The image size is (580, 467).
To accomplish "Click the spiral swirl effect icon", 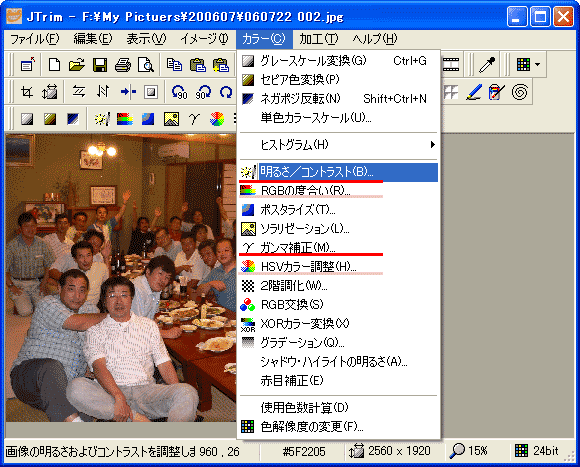I will coord(520,92).
